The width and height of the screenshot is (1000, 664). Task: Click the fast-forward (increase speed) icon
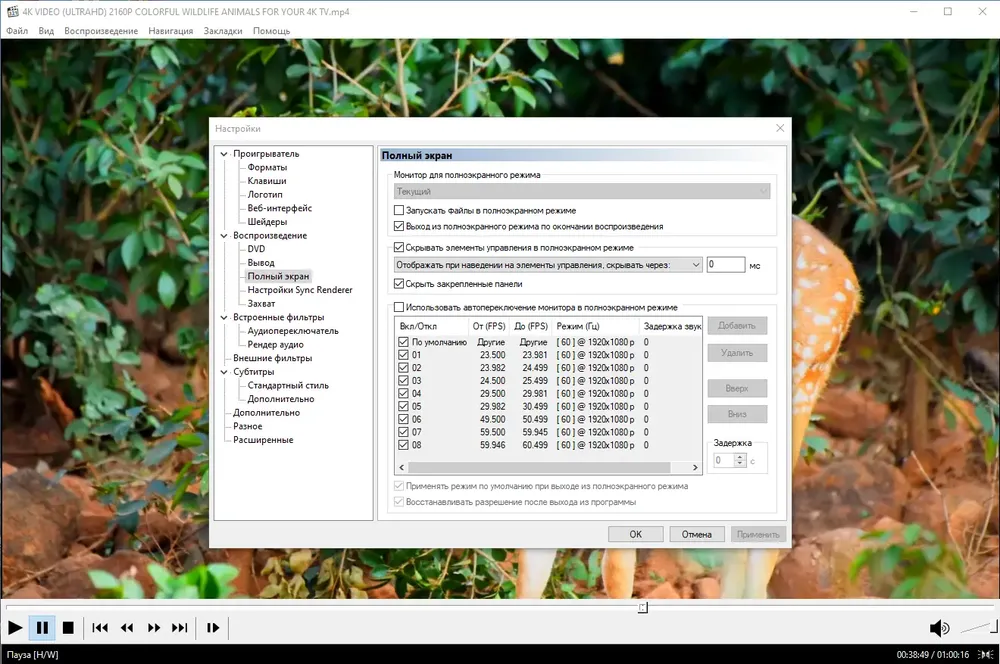click(x=154, y=628)
